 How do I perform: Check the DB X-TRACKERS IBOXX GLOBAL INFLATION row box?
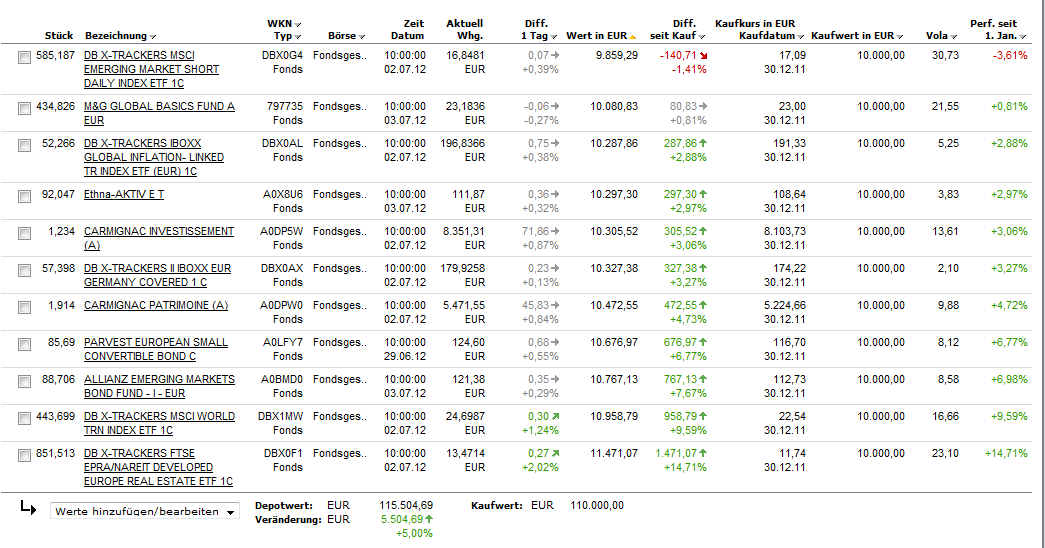coord(25,146)
